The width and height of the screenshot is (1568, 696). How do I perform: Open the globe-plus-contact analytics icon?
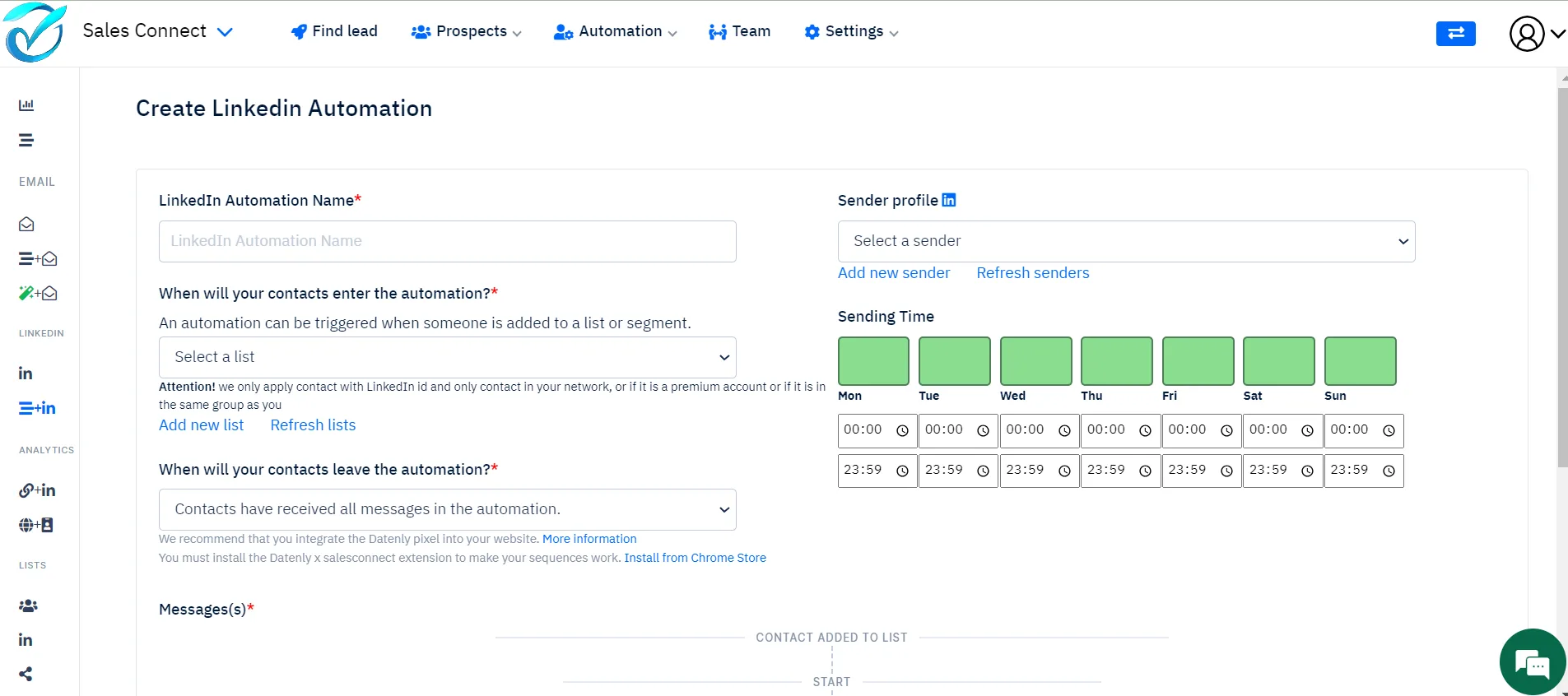click(36, 525)
